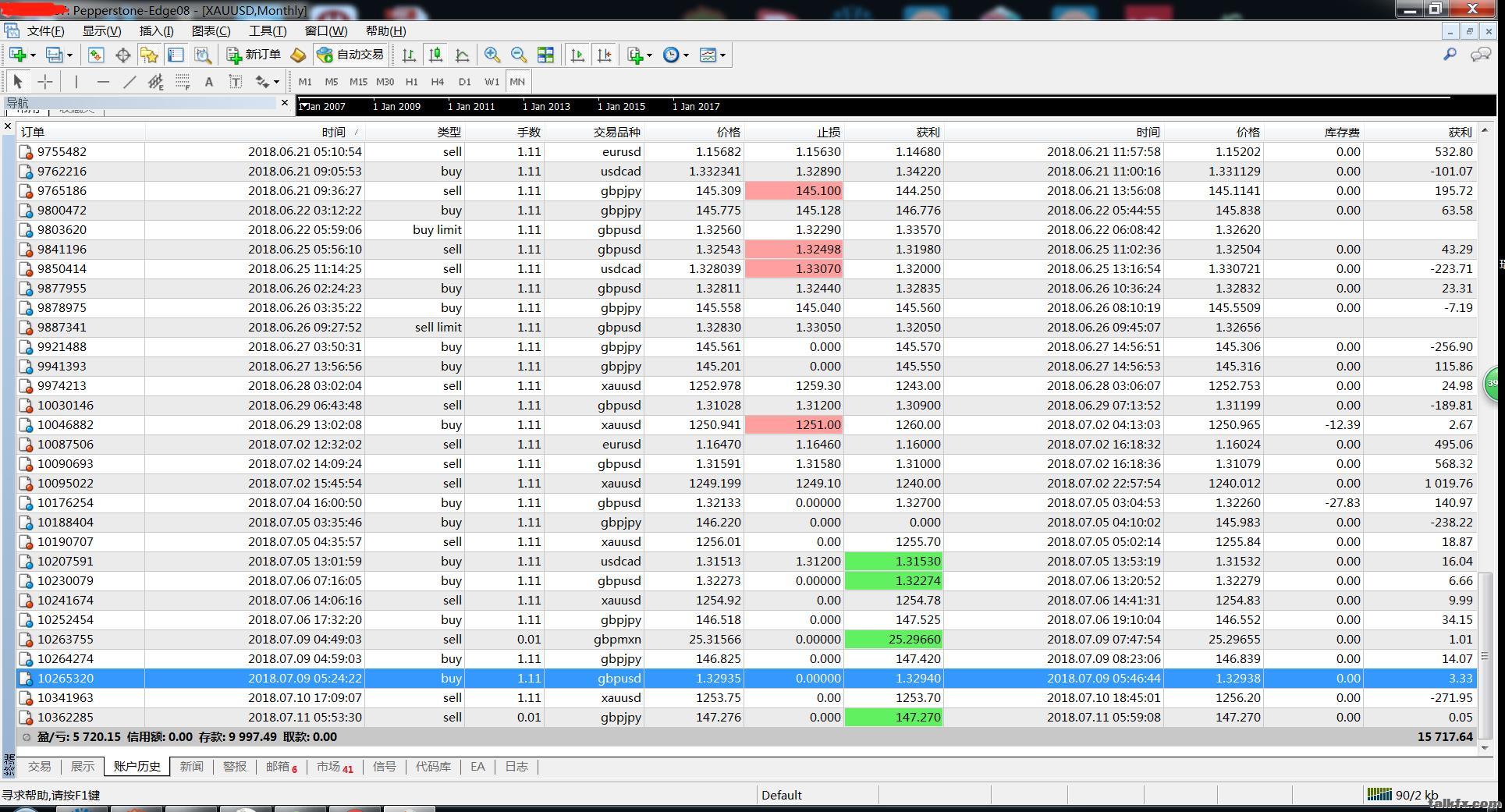Toggle the 自动交易 auto trading button

(350, 55)
